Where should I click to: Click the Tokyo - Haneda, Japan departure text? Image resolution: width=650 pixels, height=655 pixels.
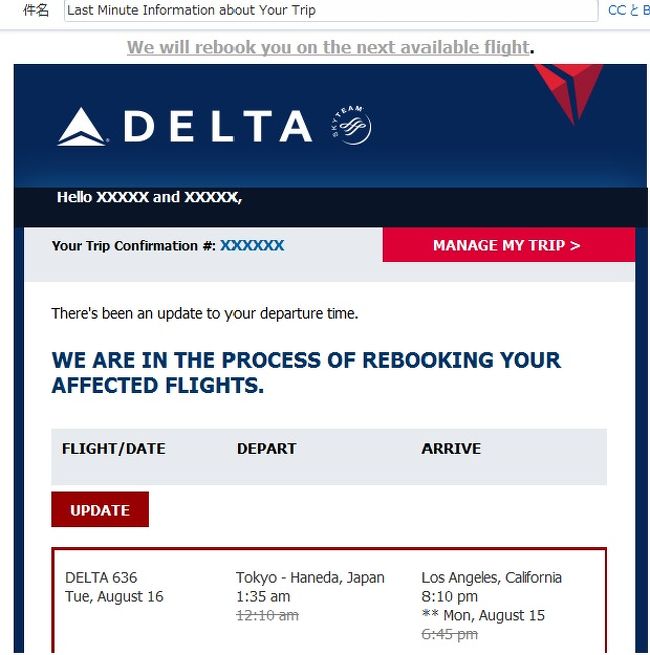pyautogui.click(x=310, y=578)
